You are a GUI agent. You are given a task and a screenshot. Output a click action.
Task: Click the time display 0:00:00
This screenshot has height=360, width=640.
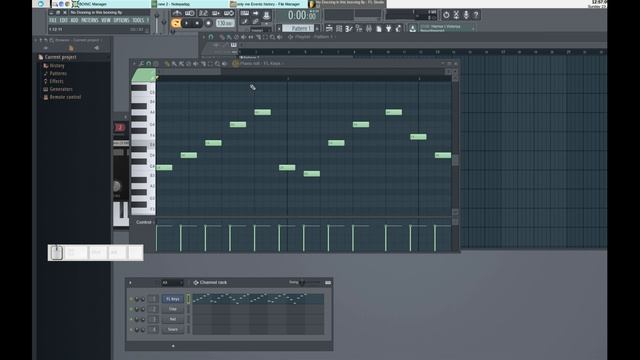(x=301, y=16)
